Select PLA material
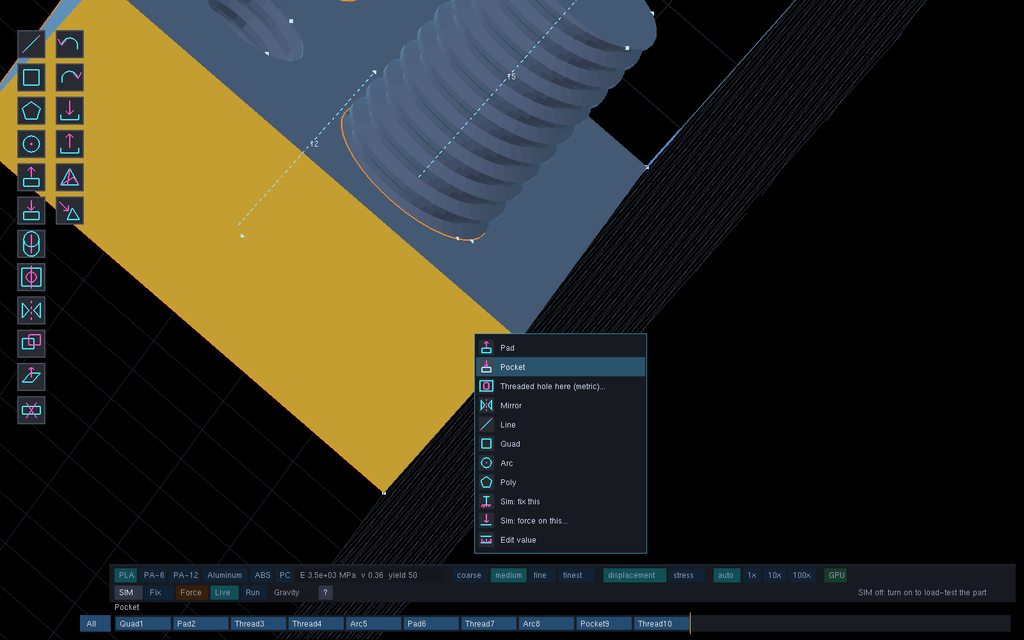The image size is (1024, 640). 126,575
